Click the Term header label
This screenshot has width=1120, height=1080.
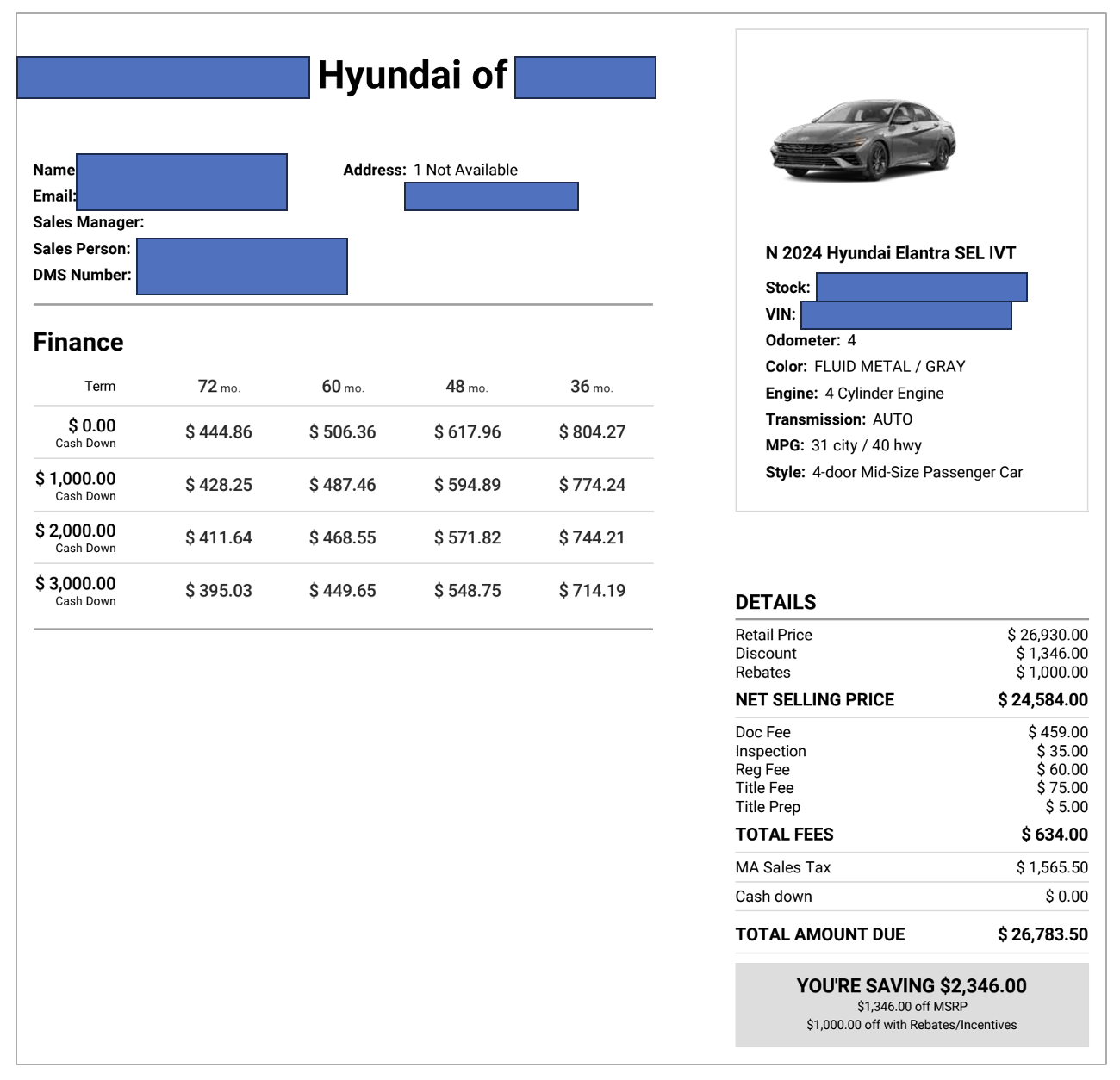[x=100, y=386]
